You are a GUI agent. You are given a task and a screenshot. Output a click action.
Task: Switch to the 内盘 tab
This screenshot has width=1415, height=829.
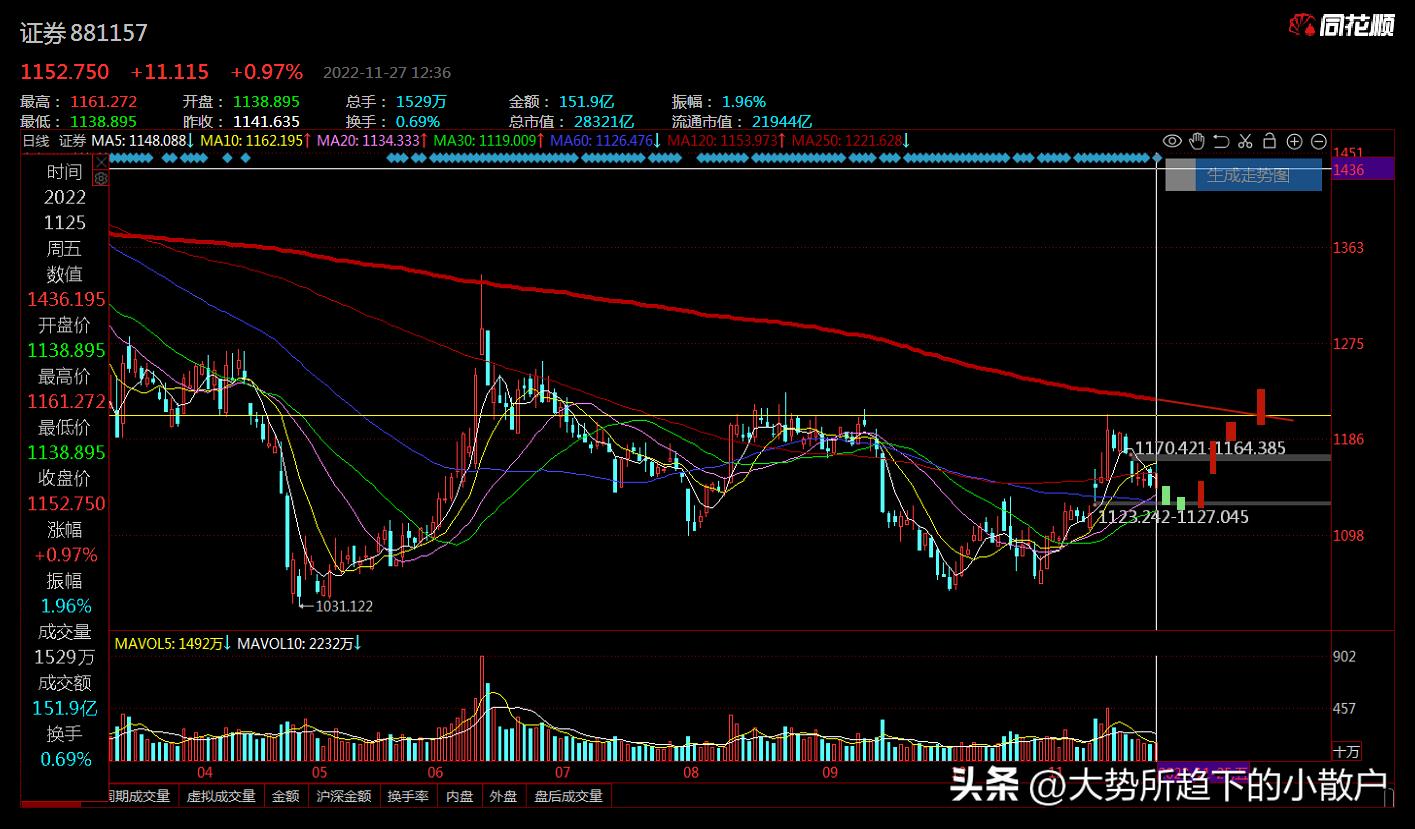(x=460, y=796)
